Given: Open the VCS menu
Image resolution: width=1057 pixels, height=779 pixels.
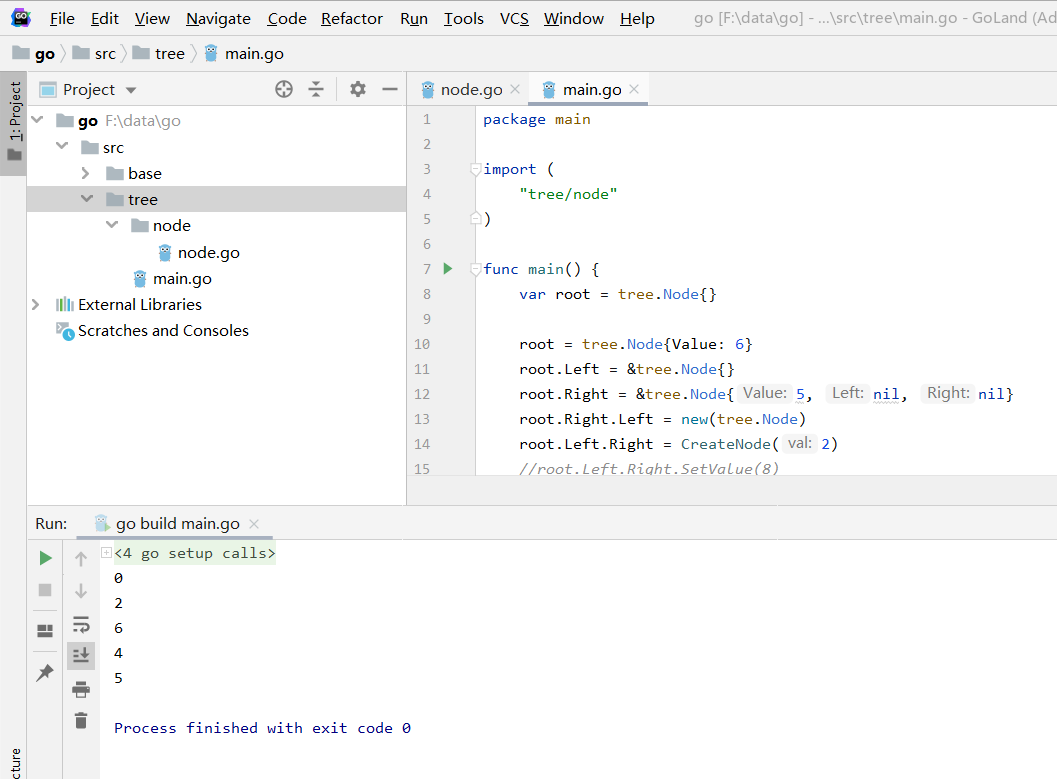Looking at the screenshot, I should (x=514, y=19).
